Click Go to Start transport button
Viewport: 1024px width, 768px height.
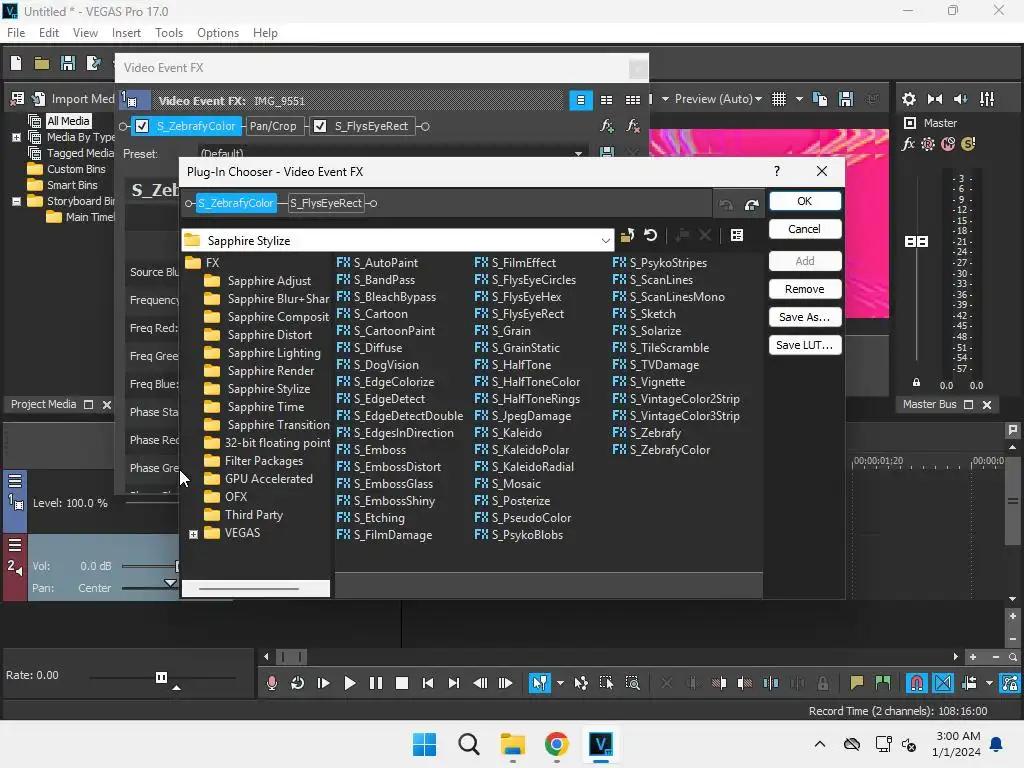(428, 683)
